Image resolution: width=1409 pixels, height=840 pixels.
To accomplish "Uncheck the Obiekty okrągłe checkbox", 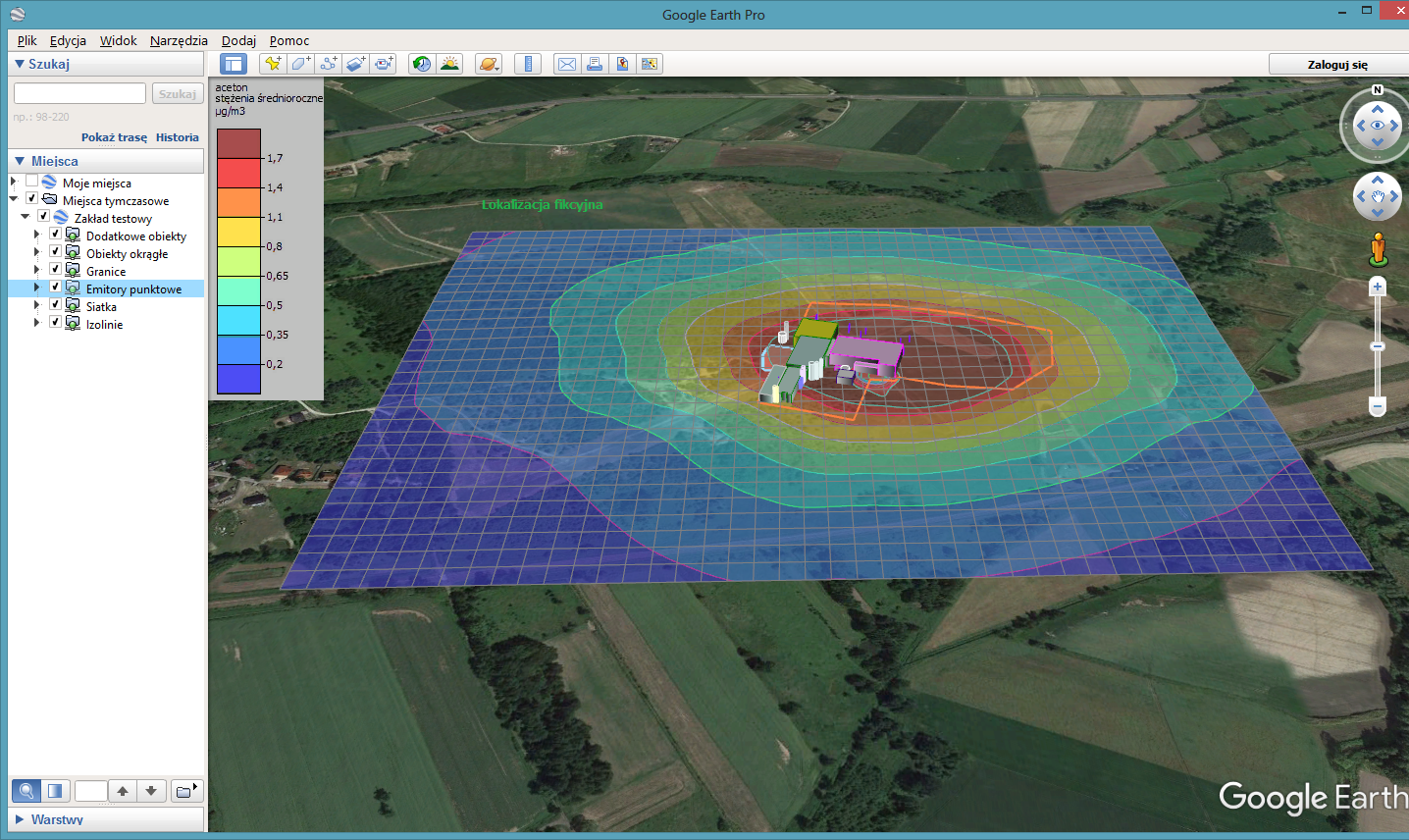I will click(55, 252).
